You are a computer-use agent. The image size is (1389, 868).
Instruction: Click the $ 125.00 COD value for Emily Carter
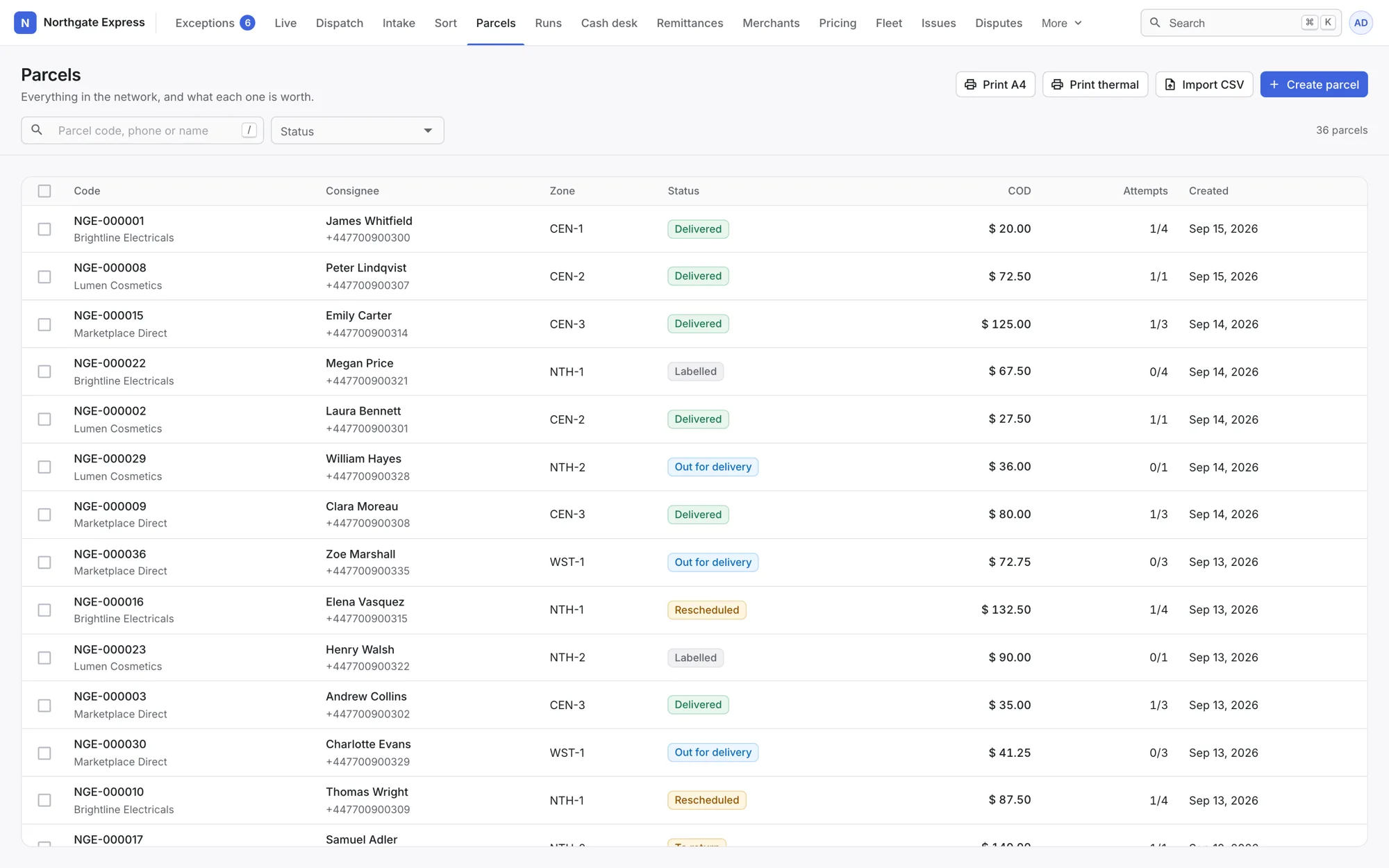point(1006,324)
